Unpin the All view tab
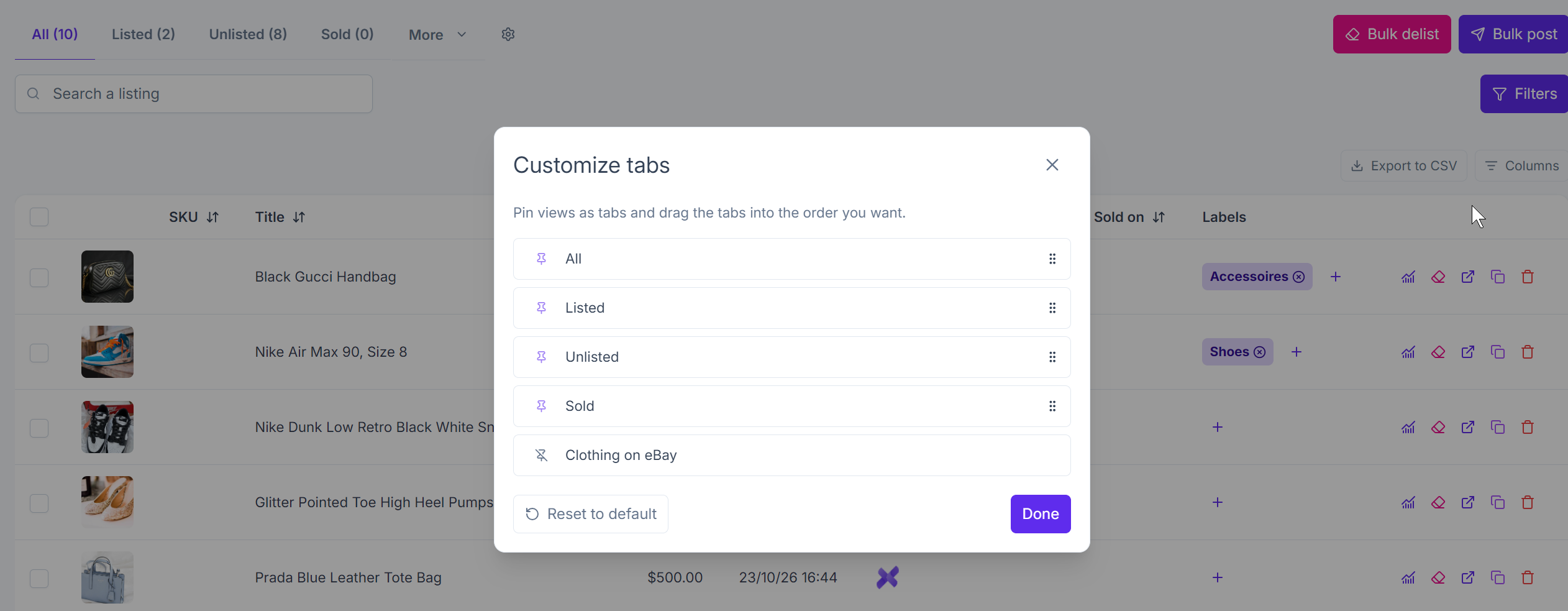 coord(541,259)
